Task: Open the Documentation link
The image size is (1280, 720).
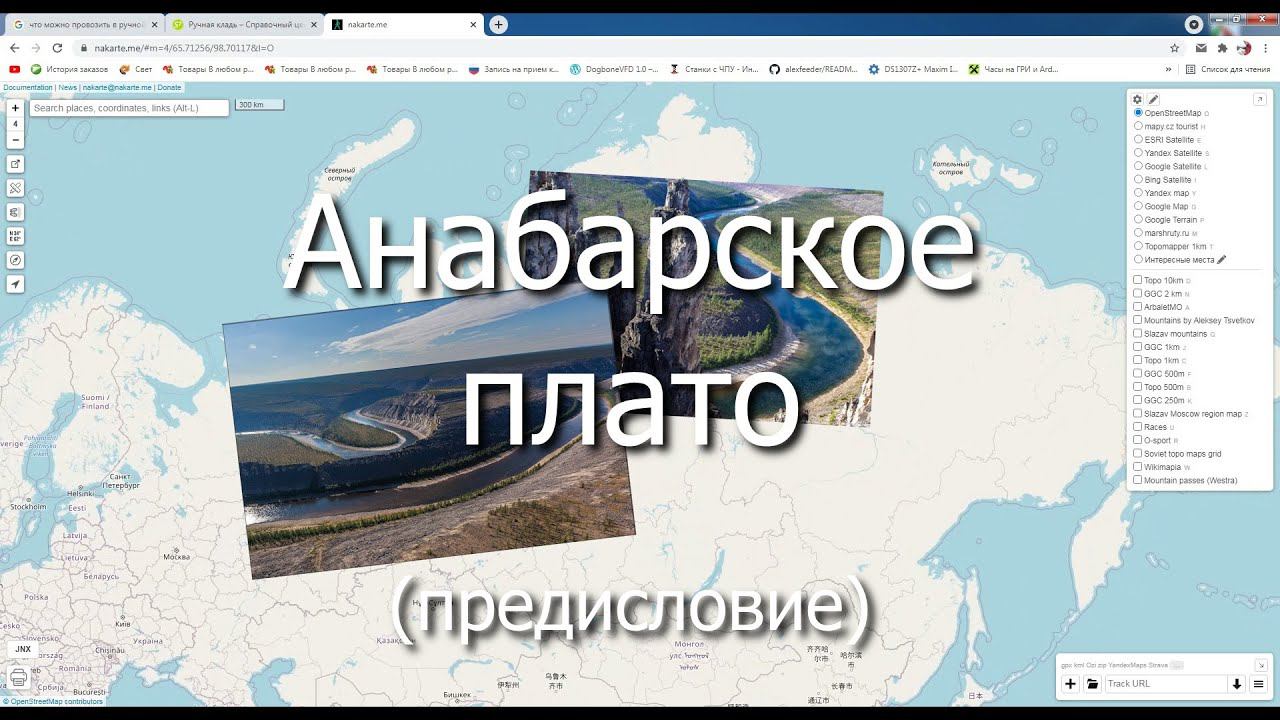Action: pos(28,88)
